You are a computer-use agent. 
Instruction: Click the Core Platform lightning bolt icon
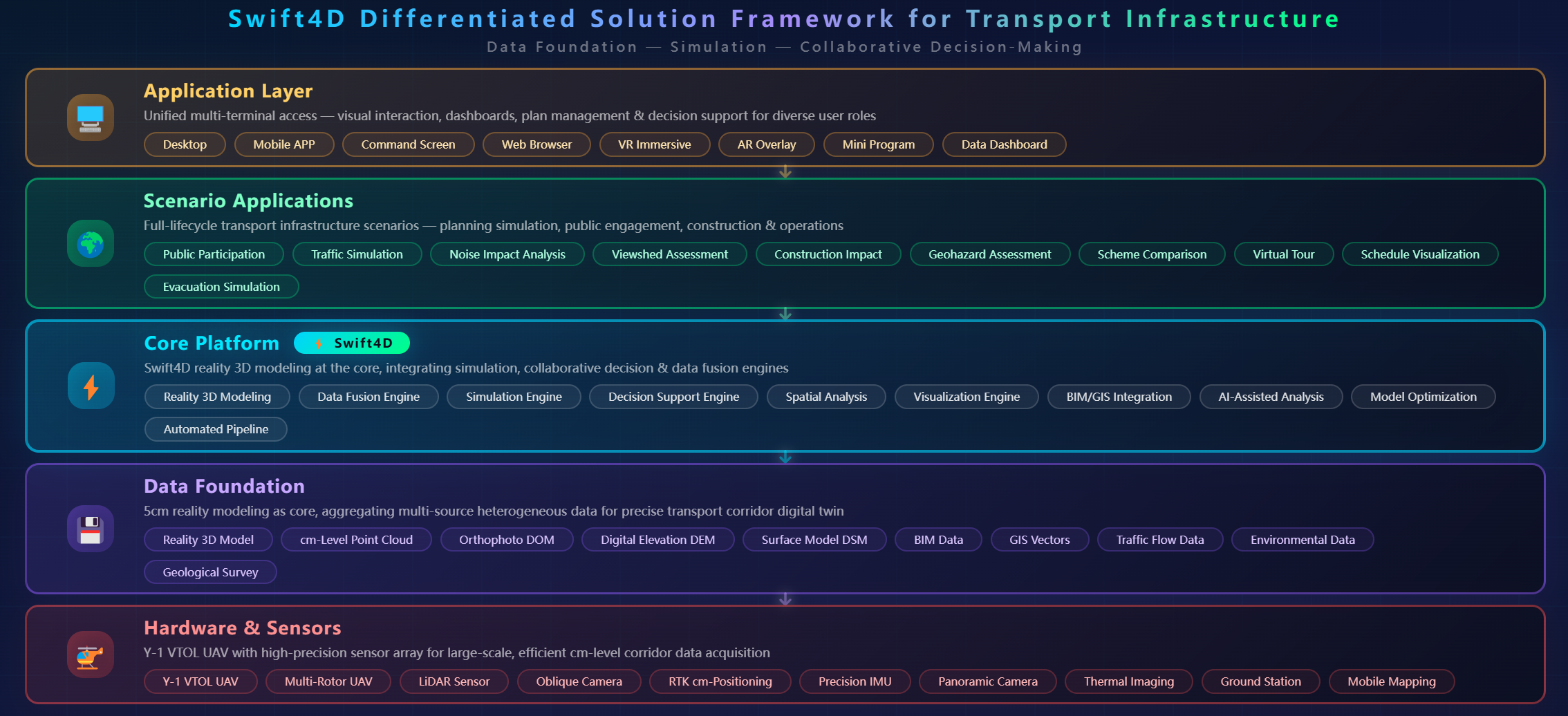tap(91, 386)
